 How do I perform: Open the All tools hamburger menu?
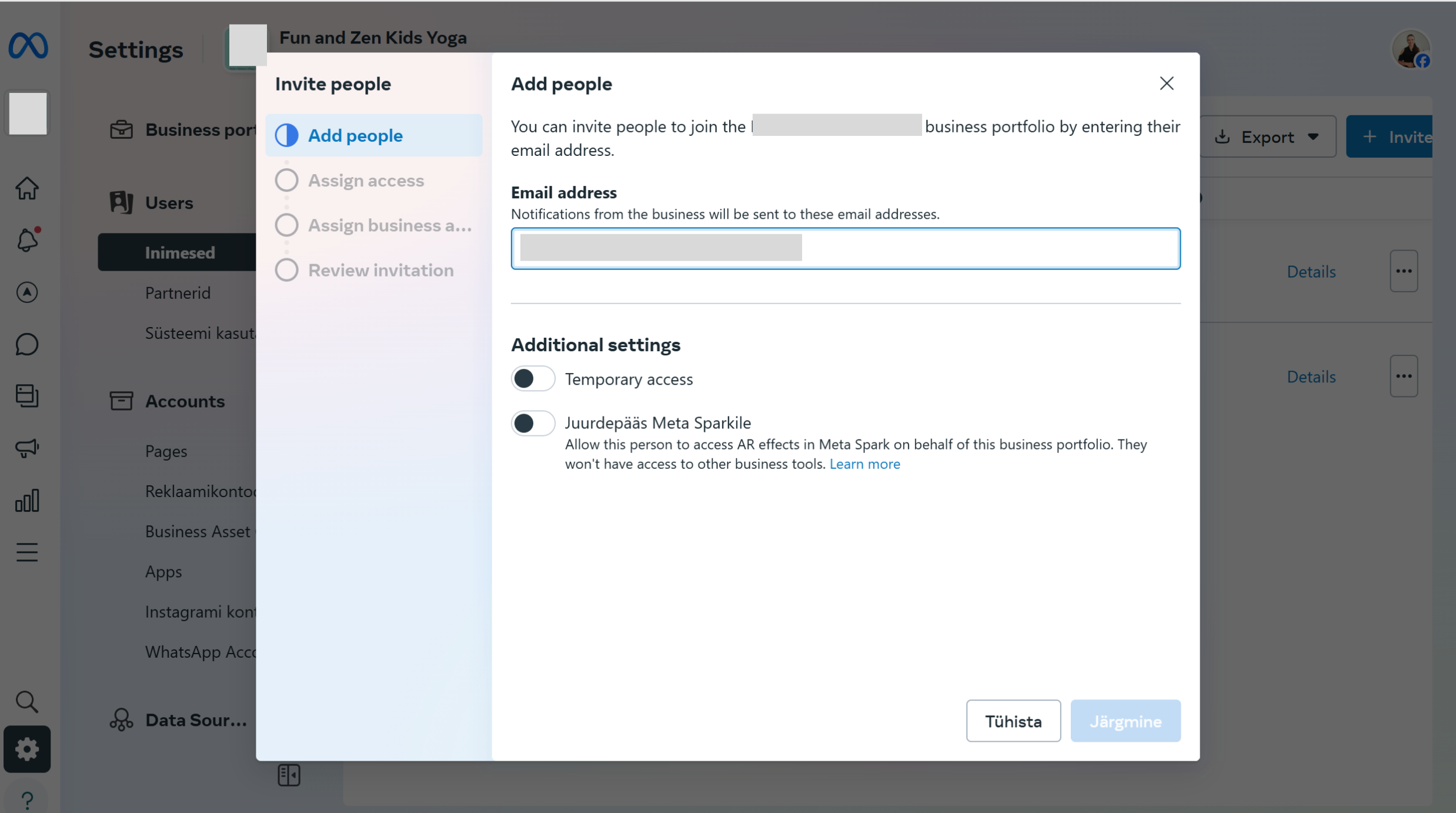point(27,552)
